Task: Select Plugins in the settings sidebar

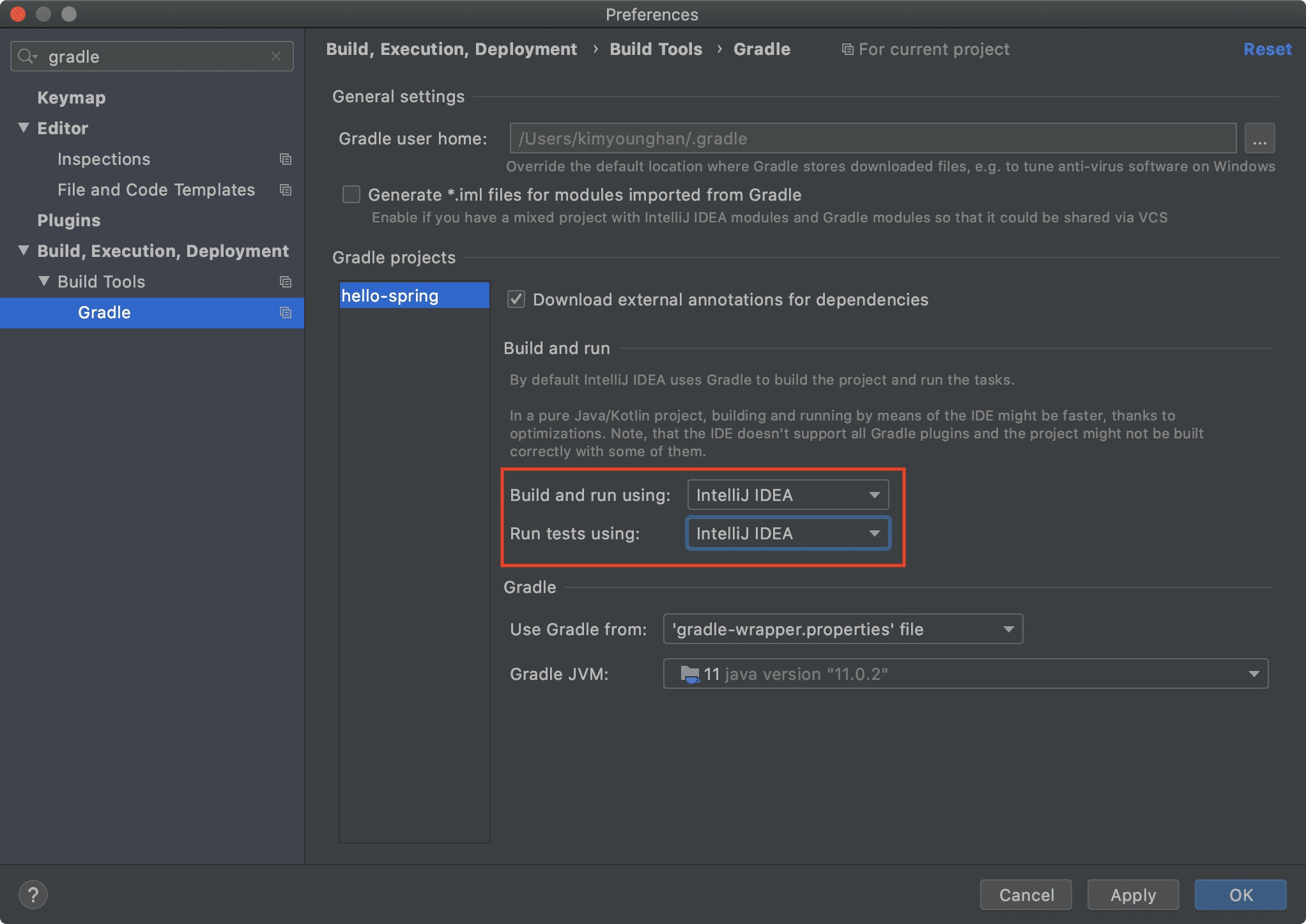Action: (x=69, y=220)
